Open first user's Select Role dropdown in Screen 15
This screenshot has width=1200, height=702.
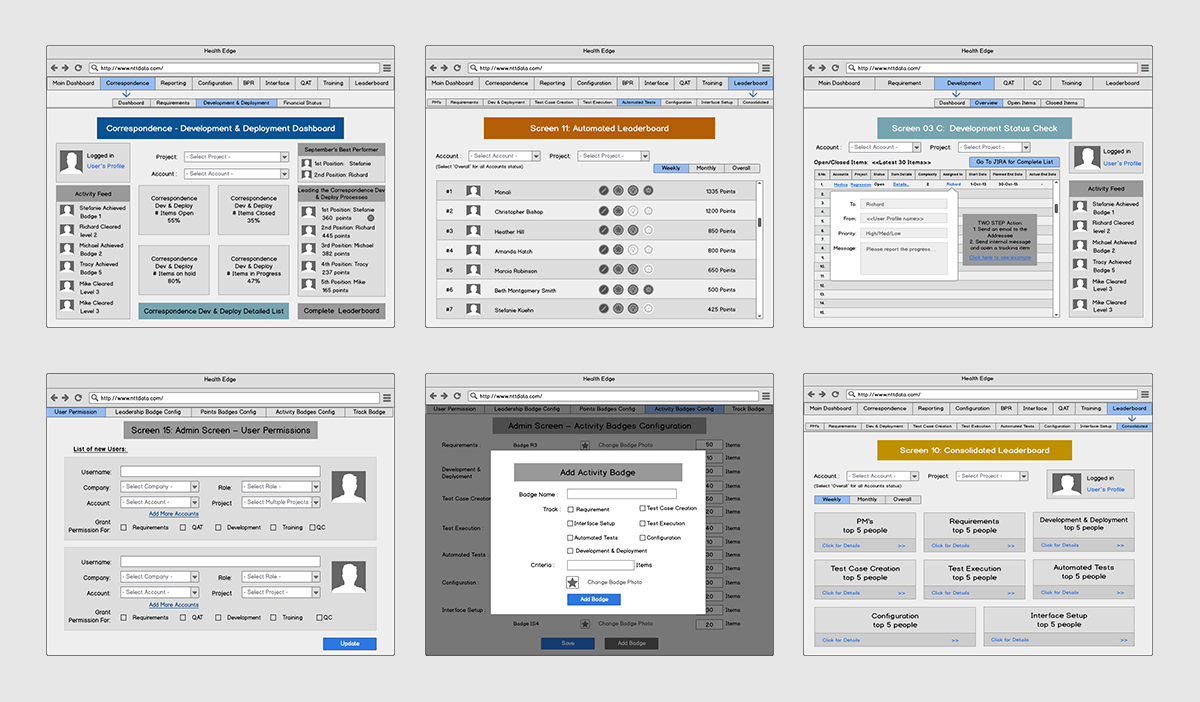(281, 487)
